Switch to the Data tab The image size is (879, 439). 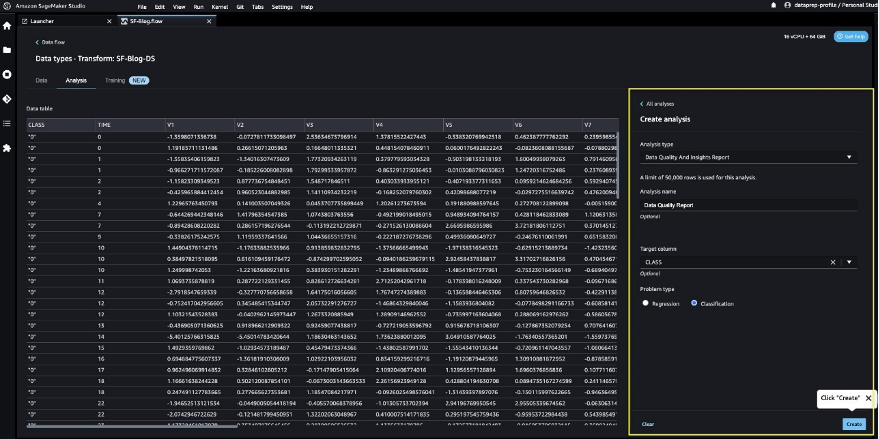tap(41, 80)
